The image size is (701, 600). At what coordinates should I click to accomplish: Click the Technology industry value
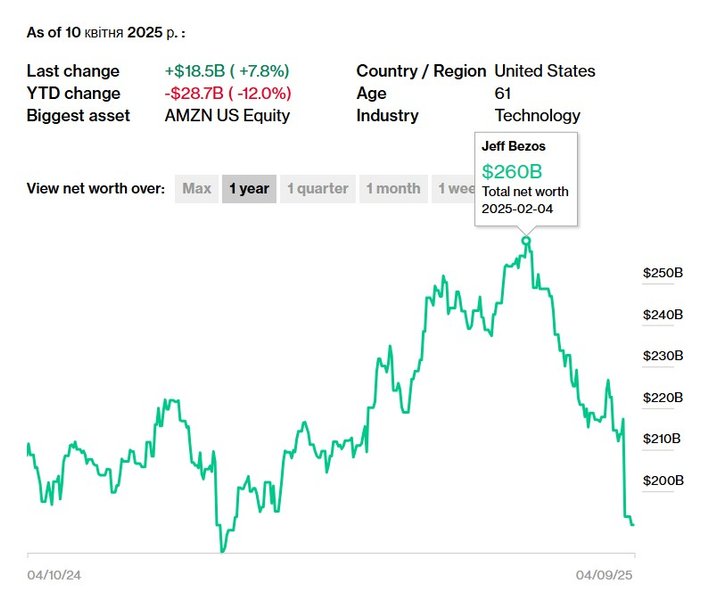(x=537, y=115)
